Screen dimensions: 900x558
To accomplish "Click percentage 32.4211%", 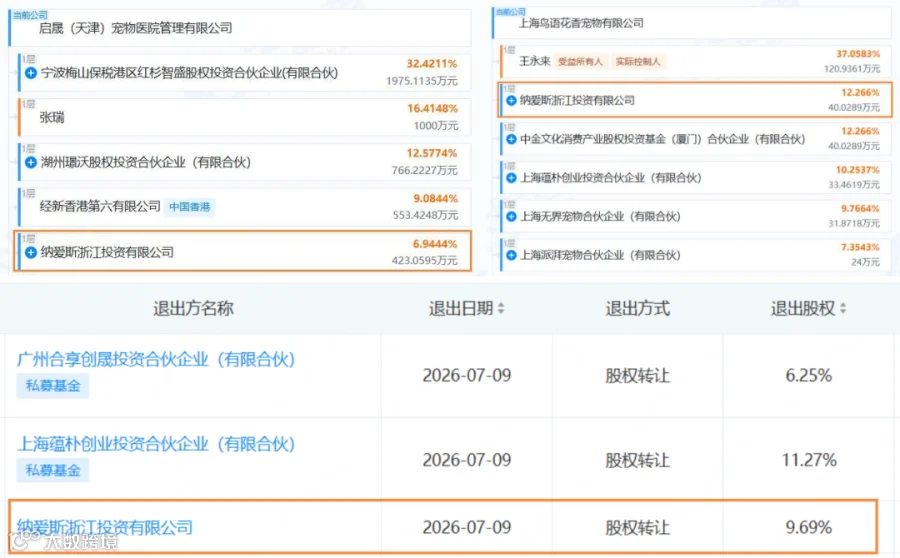I will coord(432,64).
